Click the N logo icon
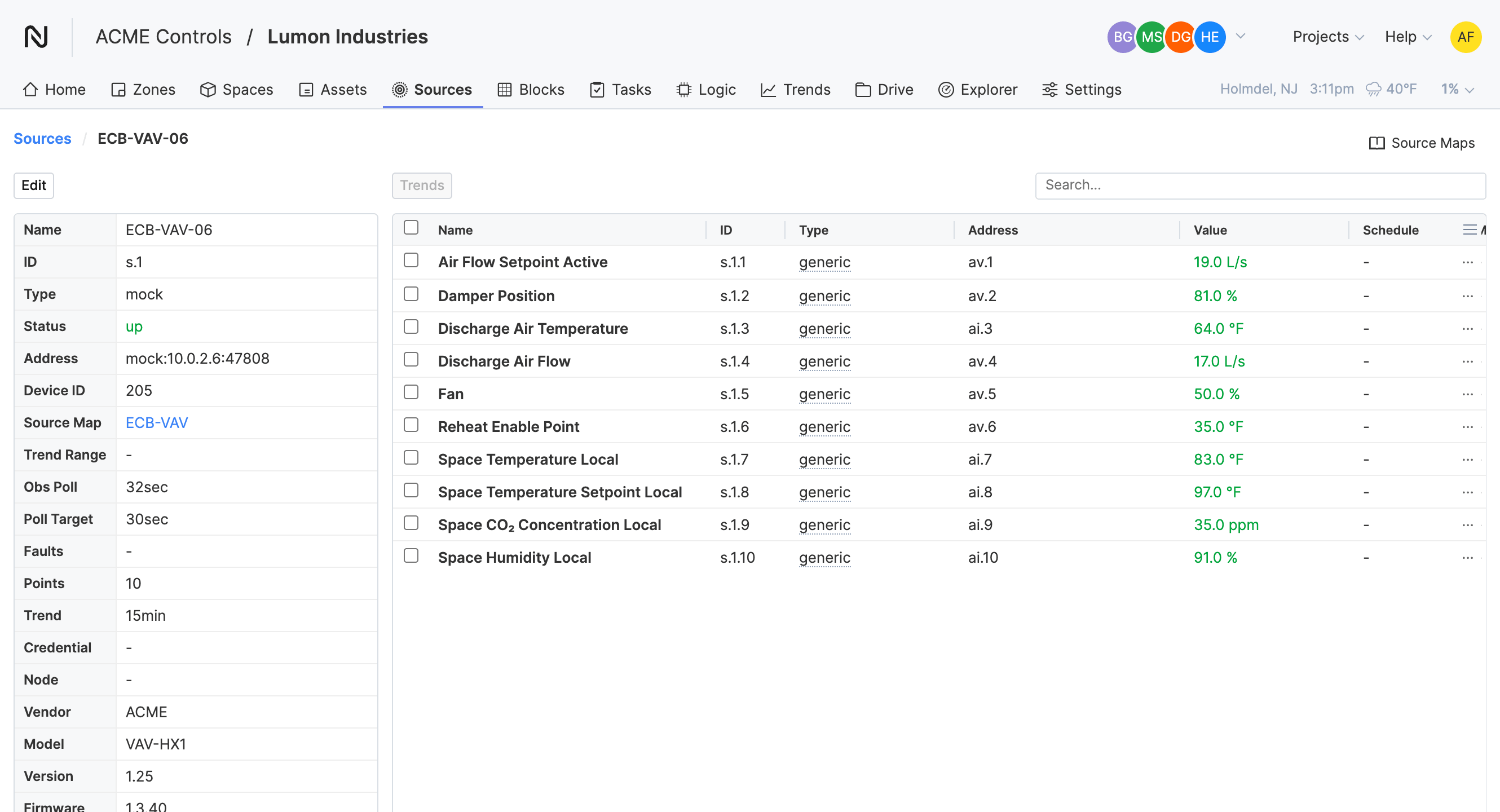The height and width of the screenshot is (812, 1500). 36,37
